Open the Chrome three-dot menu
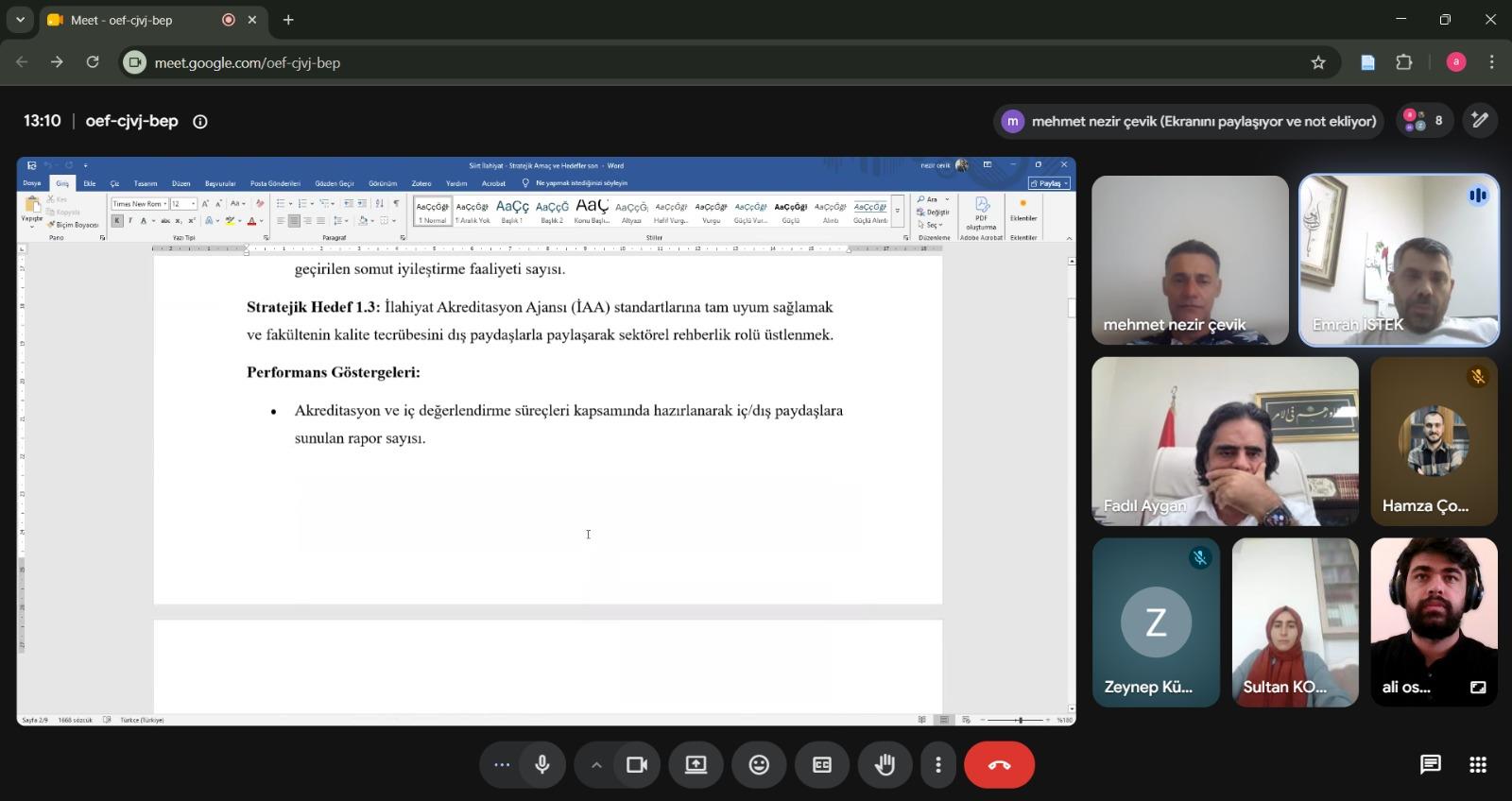The height and width of the screenshot is (801, 1512). click(x=1492, y=62)
